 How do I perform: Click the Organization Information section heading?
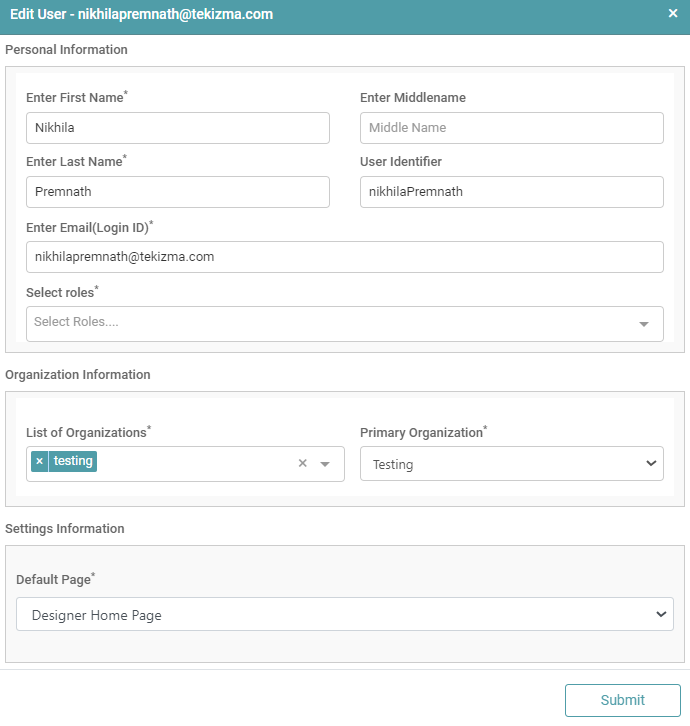[x=78, y=375]
